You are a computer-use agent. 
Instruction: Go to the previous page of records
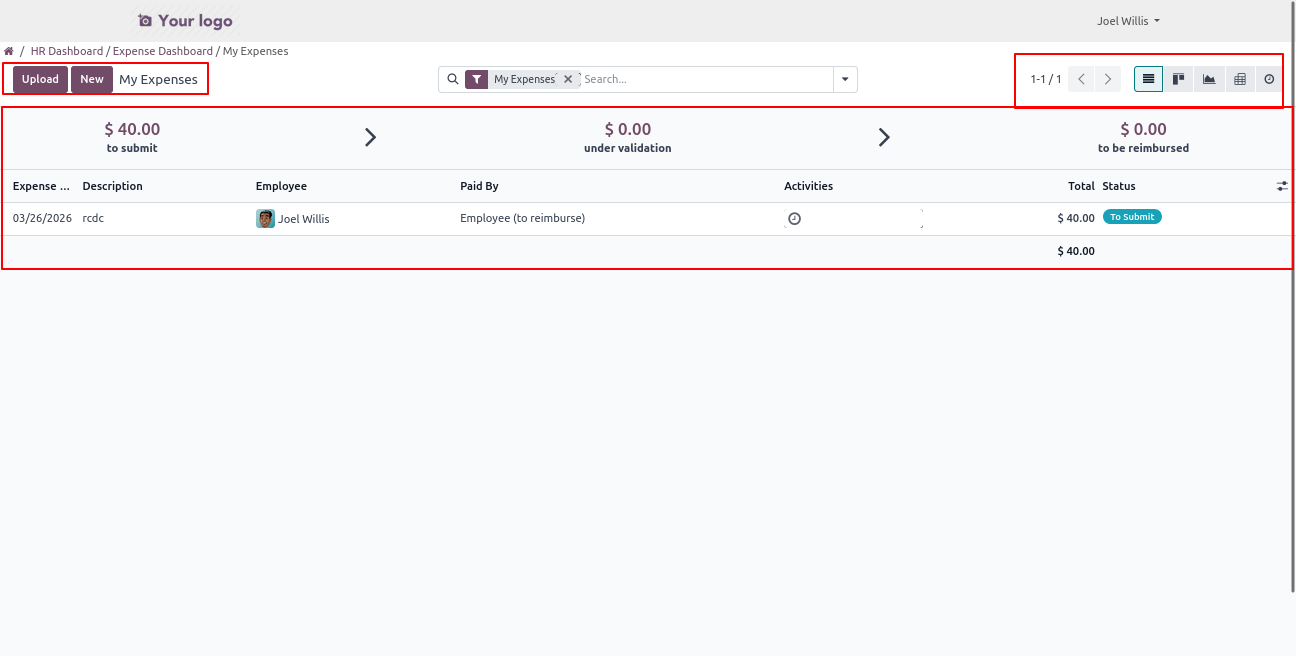tap(1081, 79)
